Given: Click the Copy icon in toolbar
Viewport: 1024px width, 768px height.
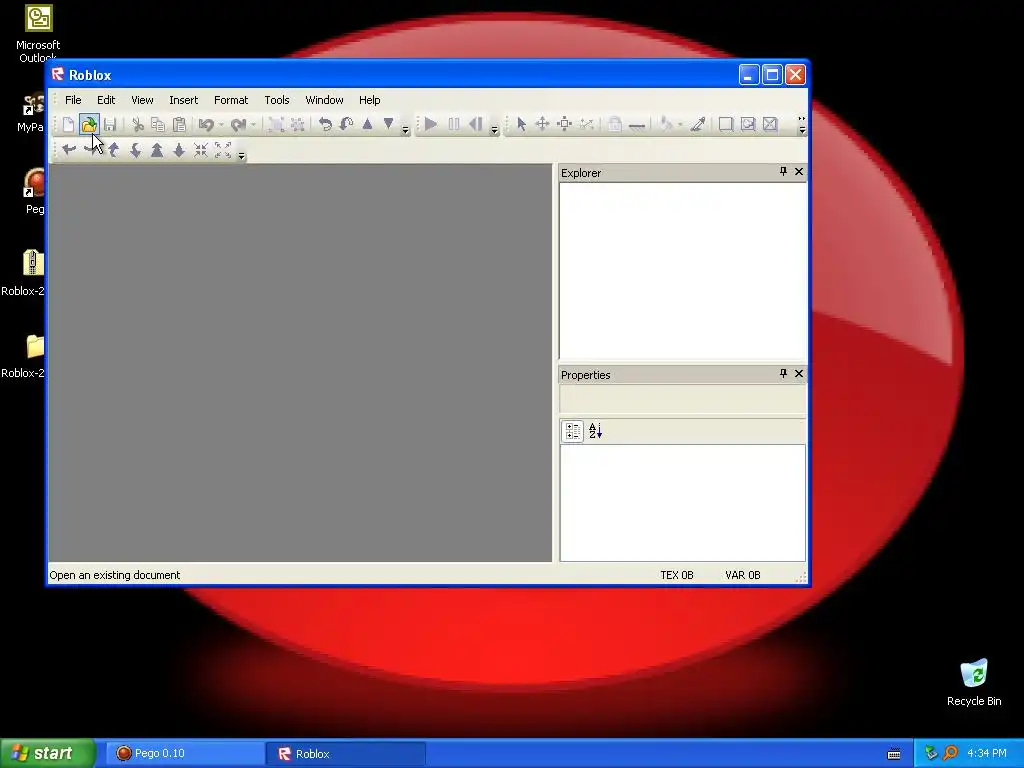Looking at the screenshot, I should (x=158, y=124).
